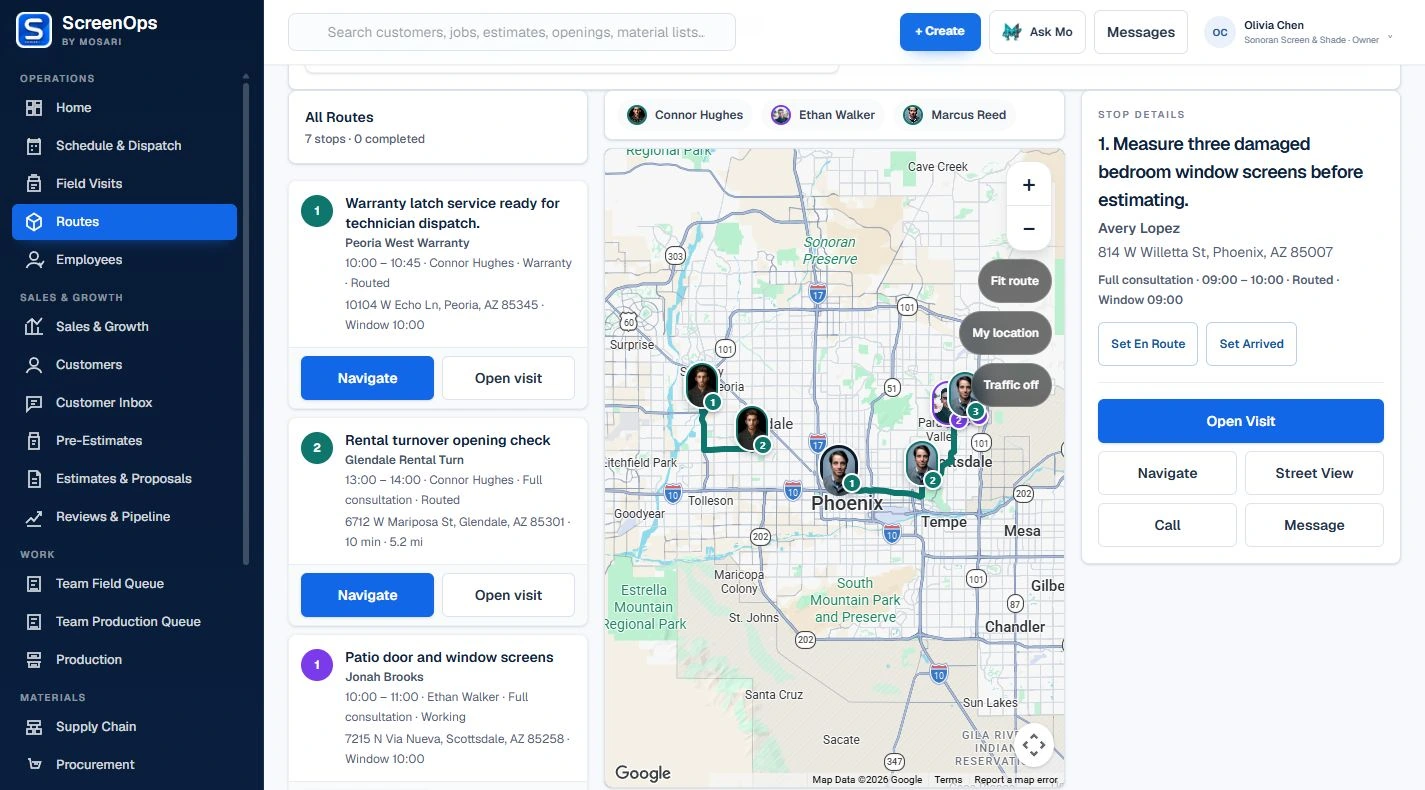1425x790 pixels.
Task: Open the Home sidebar icon
Action: [34, 108]
